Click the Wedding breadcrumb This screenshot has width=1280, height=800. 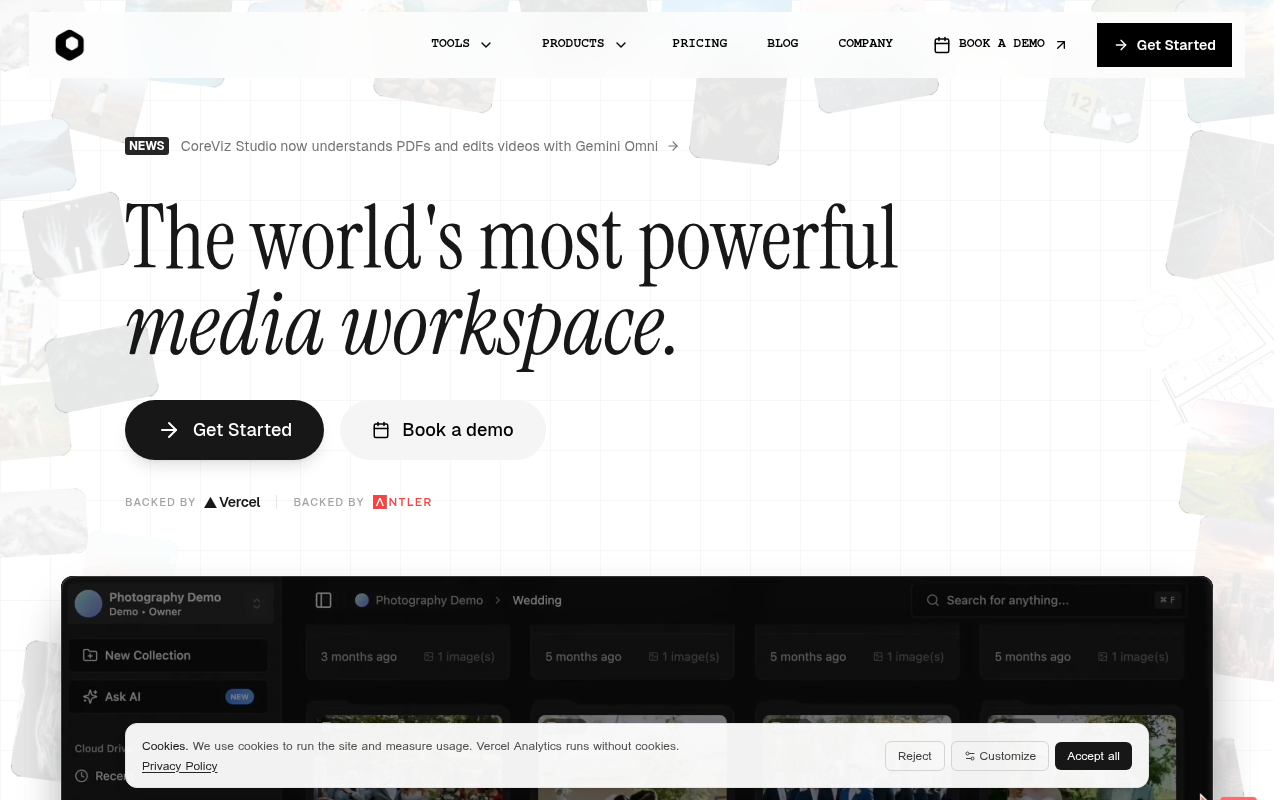[537, 600]
